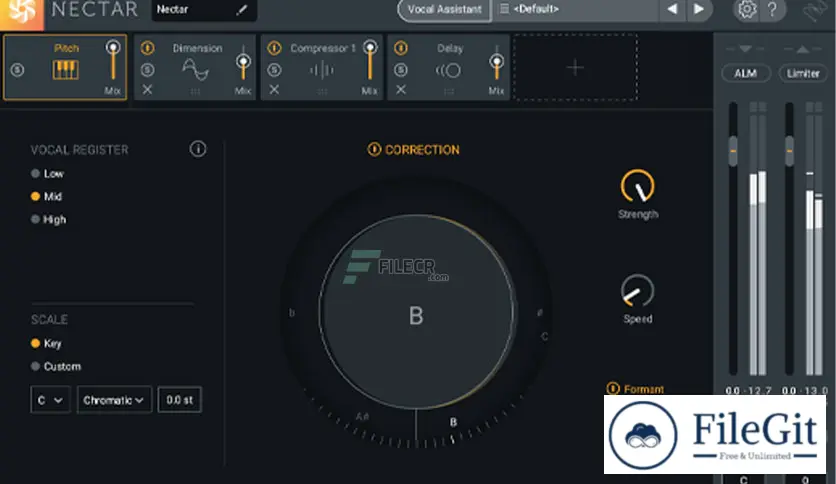
Task: Solo the Delay module
Action: (x=401, y=70)
